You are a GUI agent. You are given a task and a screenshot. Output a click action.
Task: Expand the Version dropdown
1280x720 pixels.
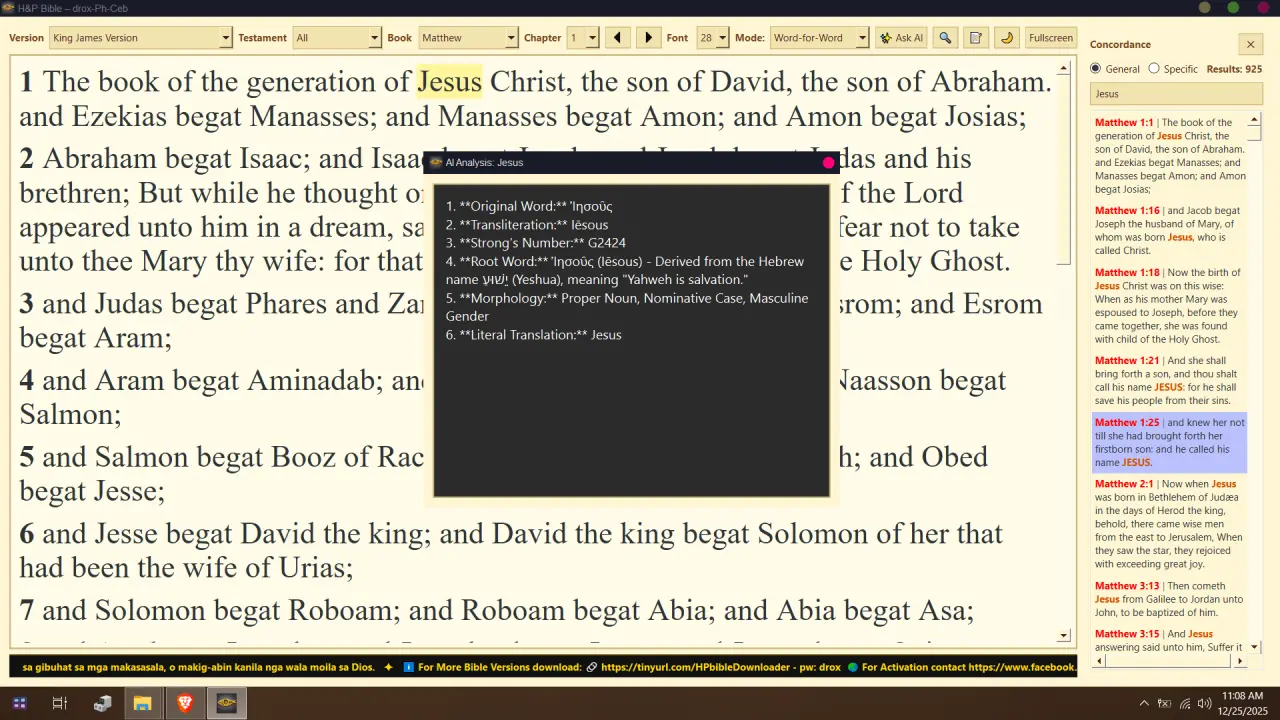click(x=141, y=38)
